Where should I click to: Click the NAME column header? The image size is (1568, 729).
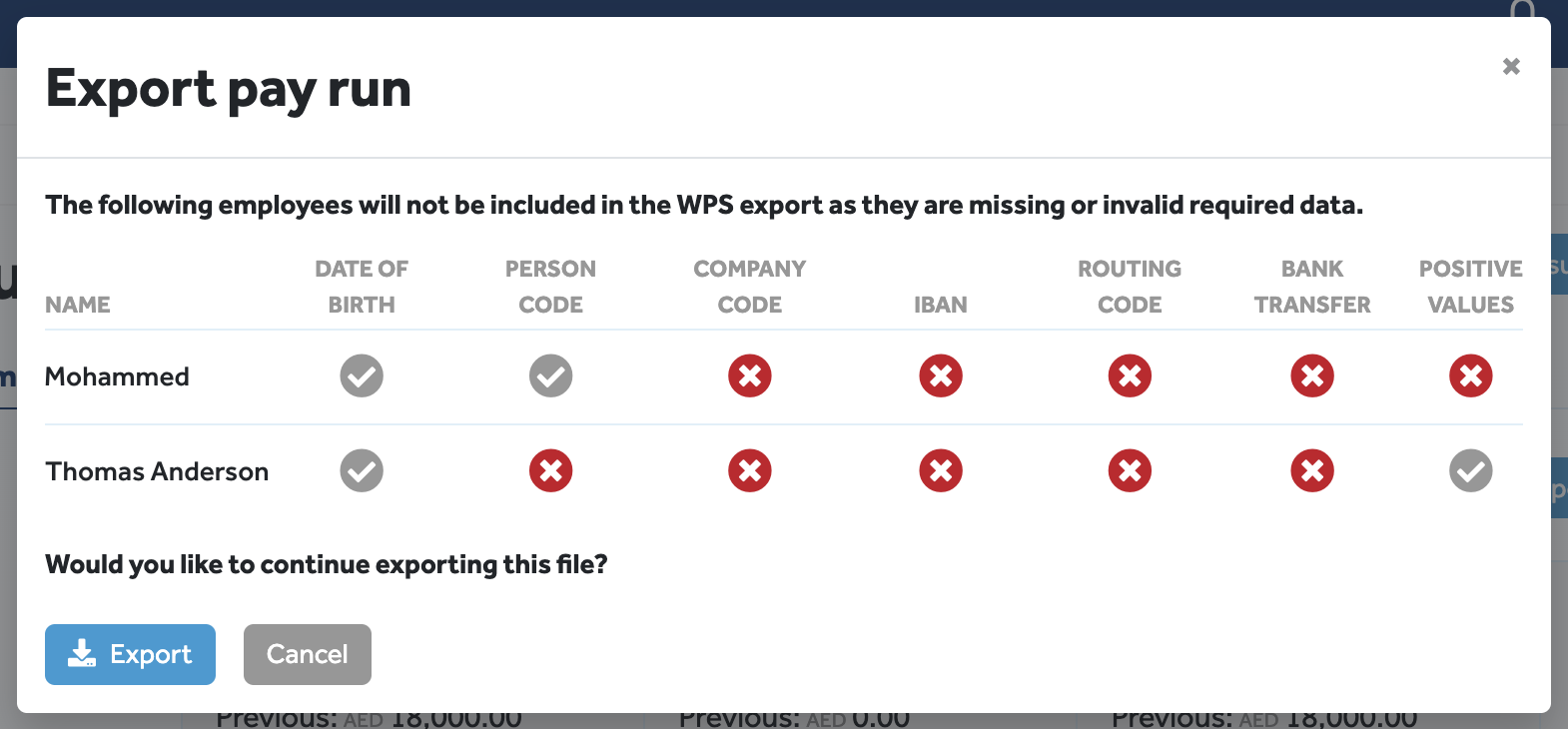tap(78, 305)
